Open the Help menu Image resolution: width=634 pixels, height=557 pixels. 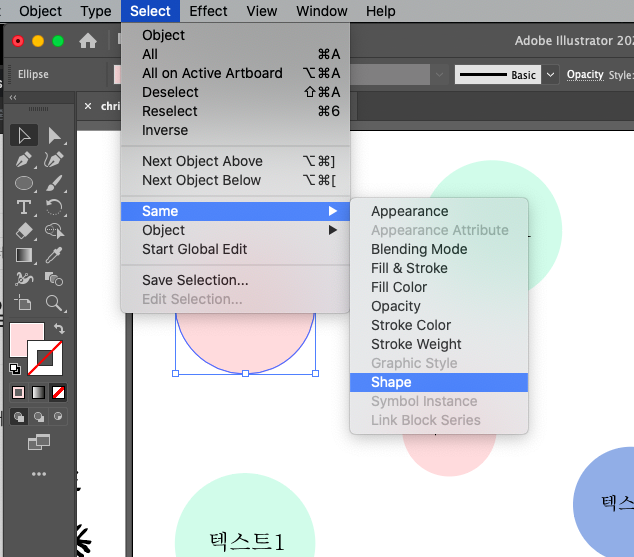coord(380,11)
